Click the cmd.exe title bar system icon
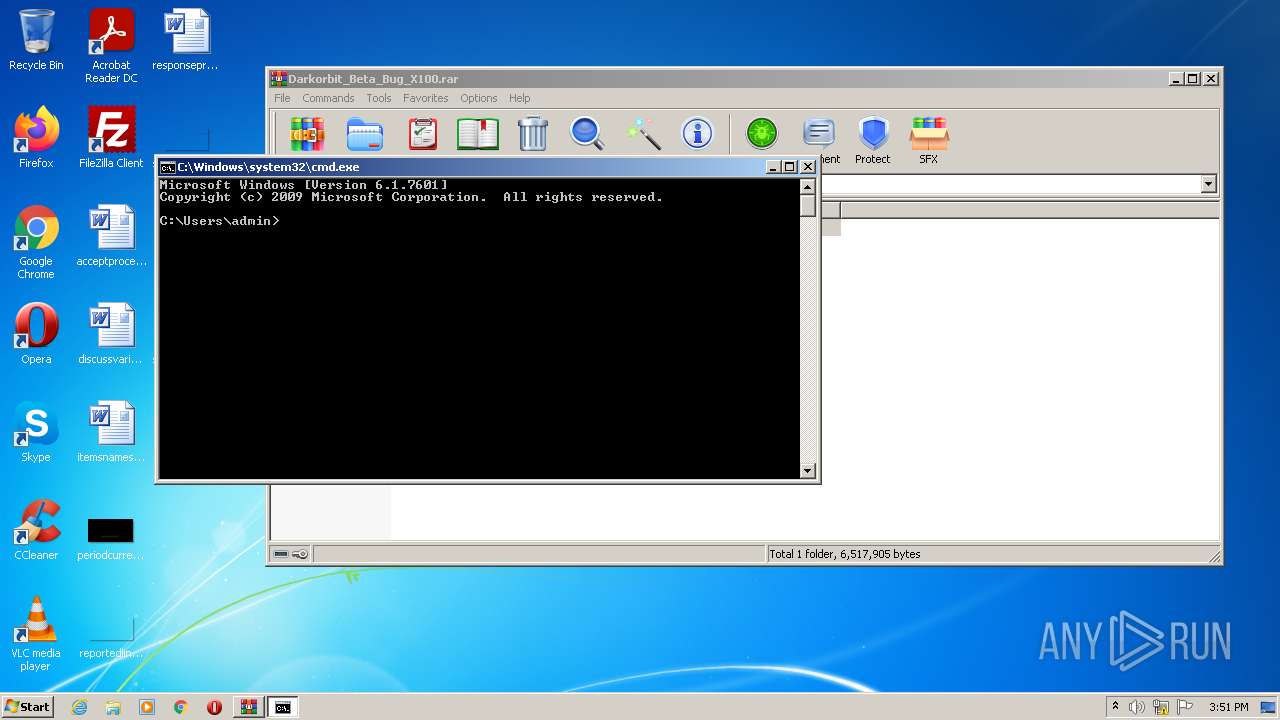This screenshot has height=720, width=1280. tap(168, 167)
